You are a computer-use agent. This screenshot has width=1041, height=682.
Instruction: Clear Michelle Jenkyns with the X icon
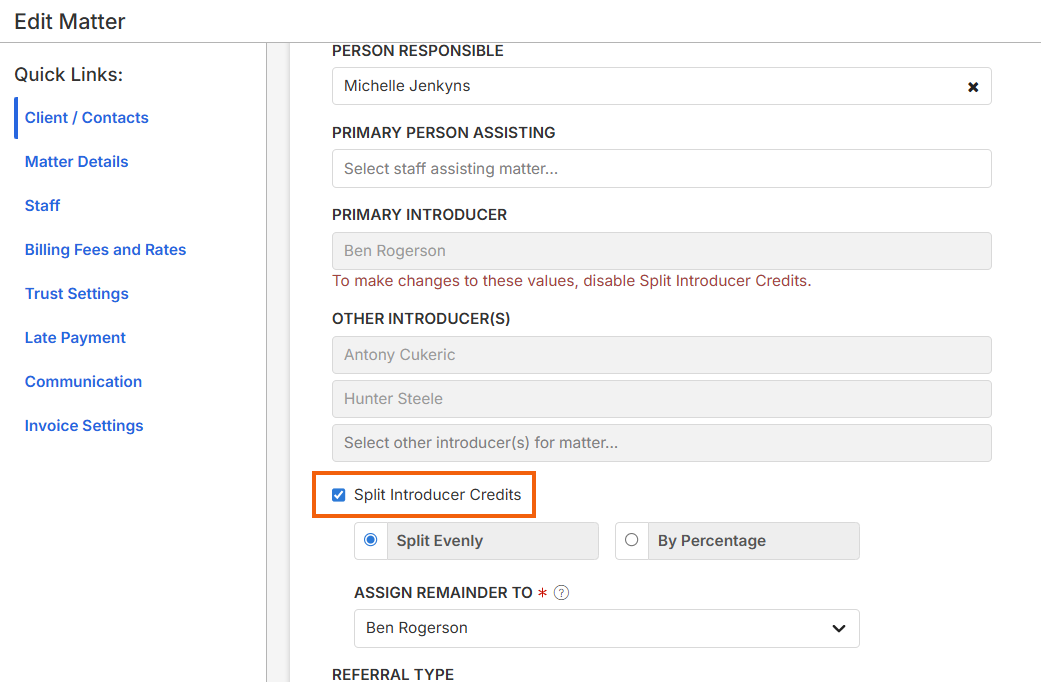973,87
